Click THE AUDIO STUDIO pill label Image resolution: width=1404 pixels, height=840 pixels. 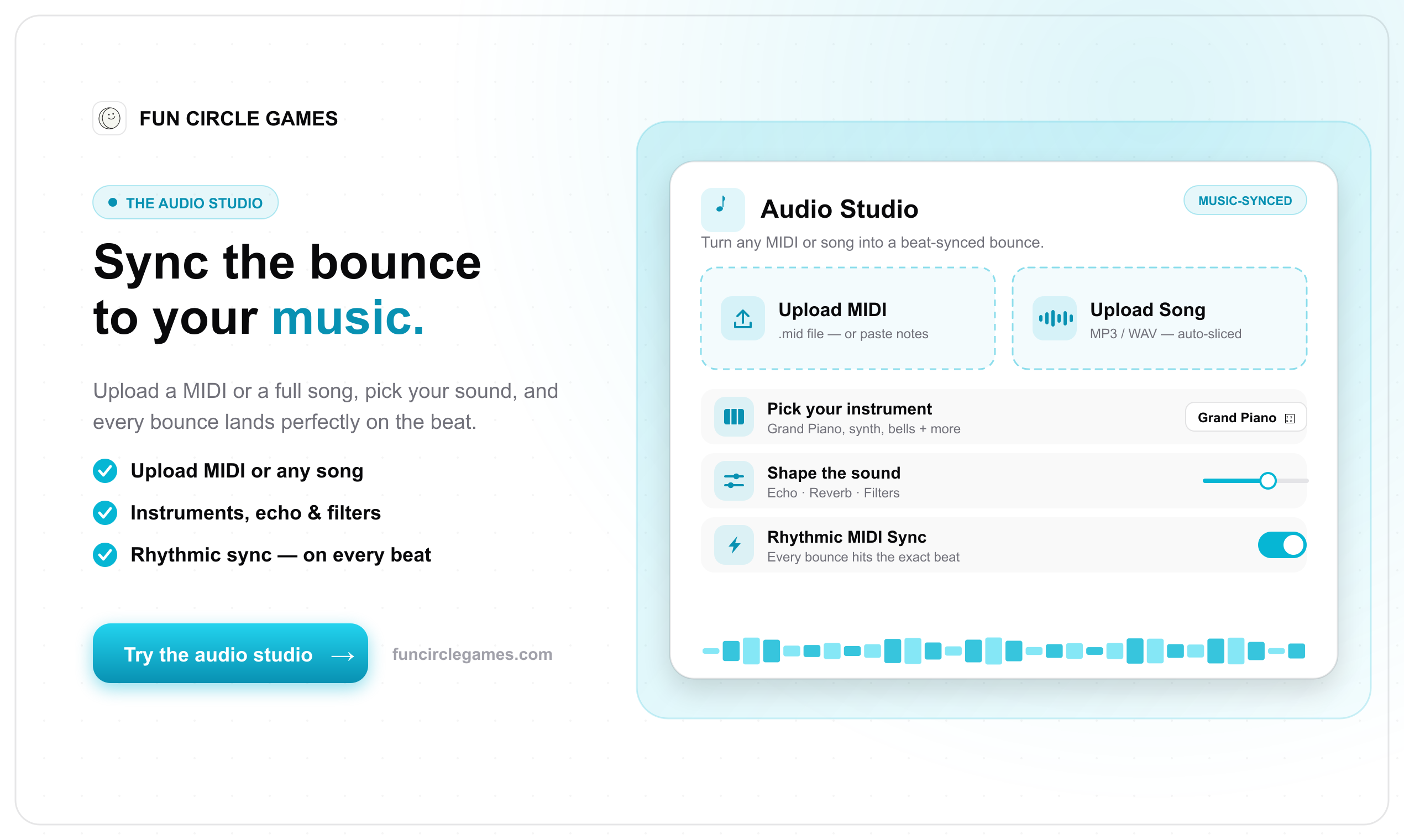point(185,203)
